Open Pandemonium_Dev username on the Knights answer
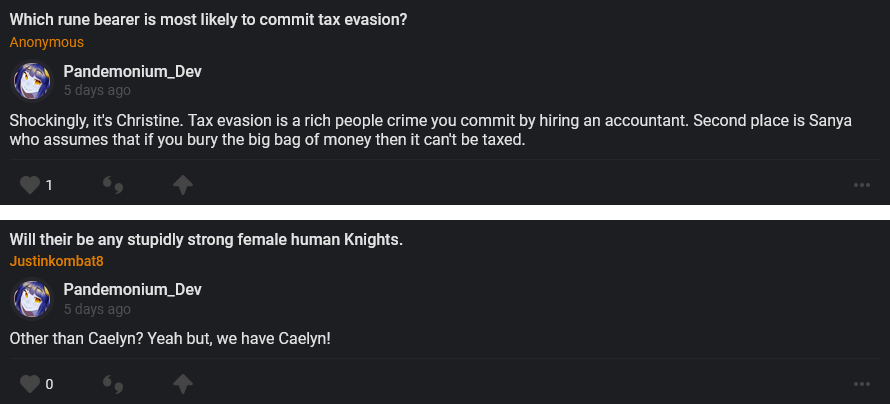 tap(132, 290)
